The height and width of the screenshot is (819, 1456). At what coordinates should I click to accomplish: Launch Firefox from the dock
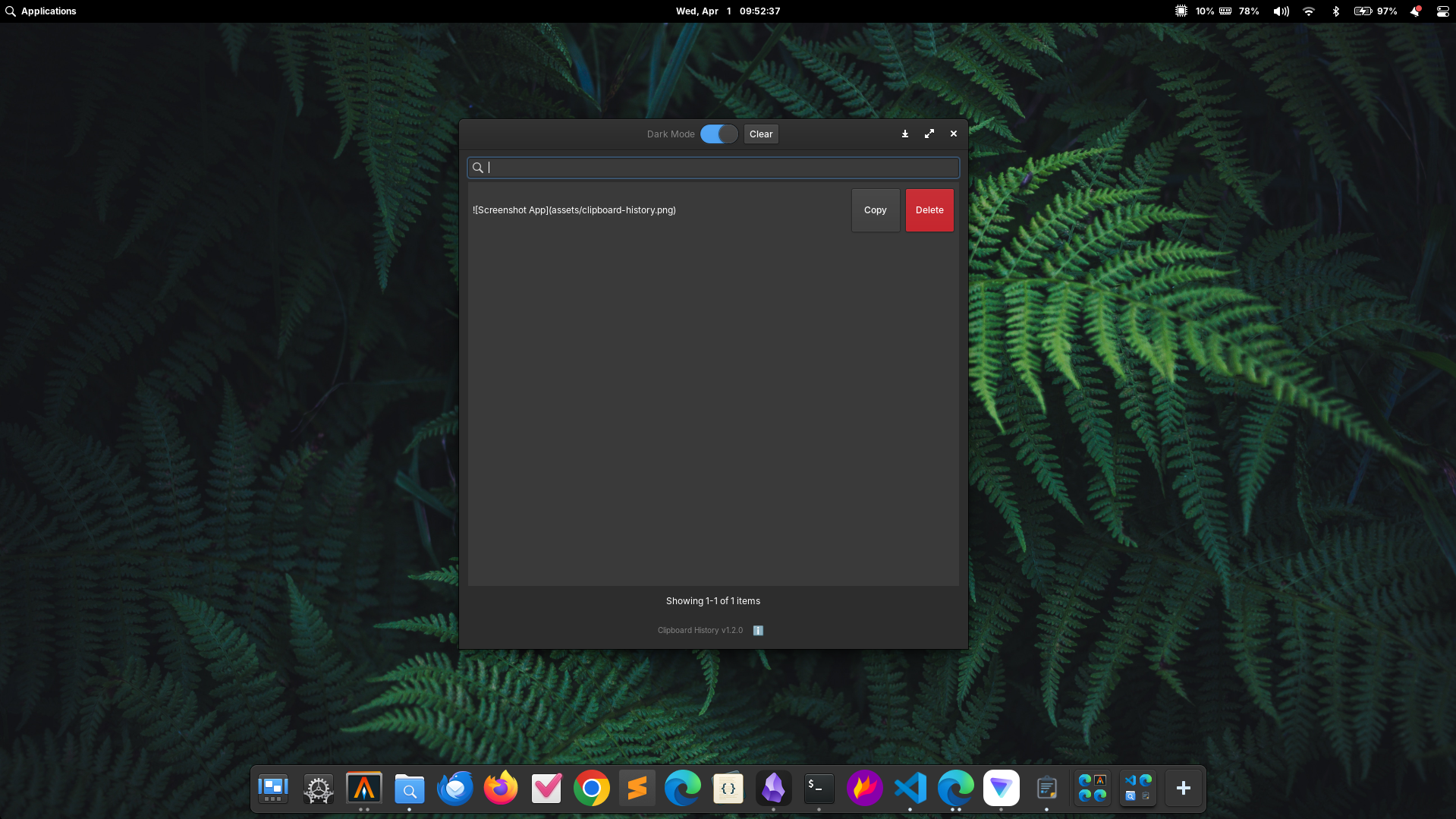[501, 789]
